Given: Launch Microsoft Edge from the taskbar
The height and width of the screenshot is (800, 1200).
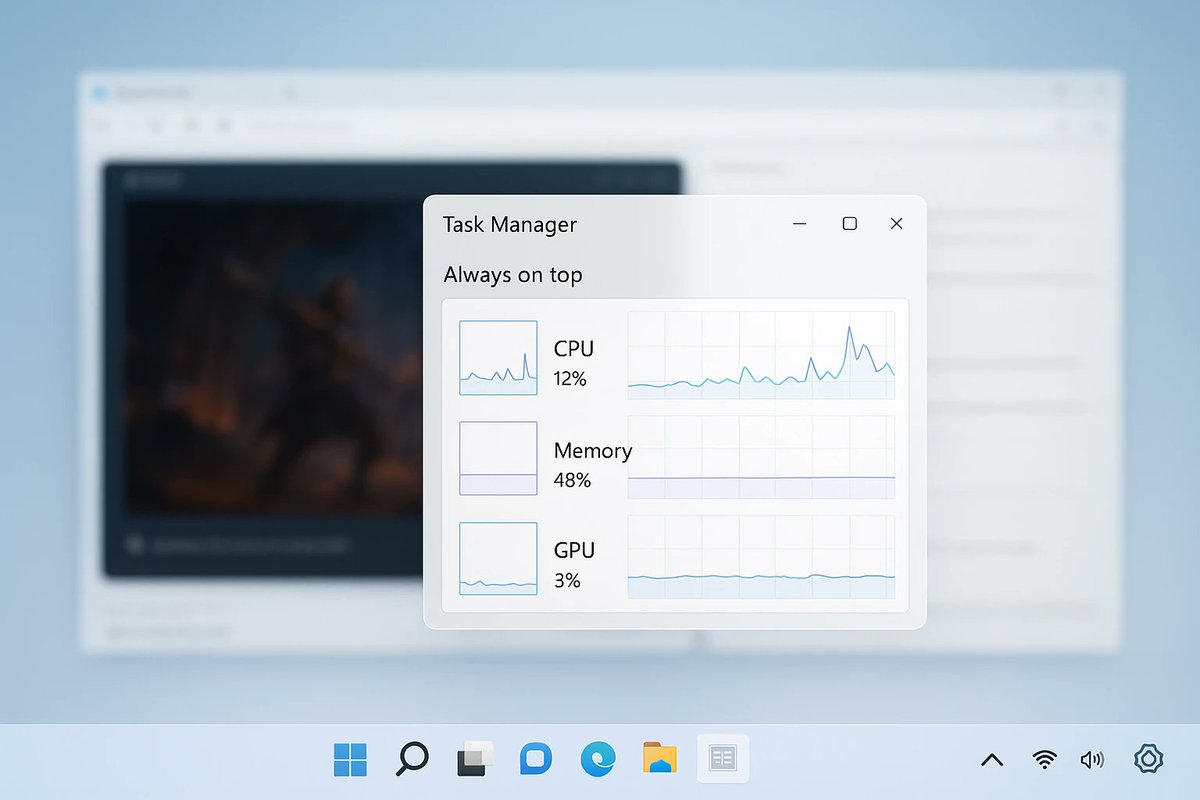Looking at the screenshot, I should (597, 757).
